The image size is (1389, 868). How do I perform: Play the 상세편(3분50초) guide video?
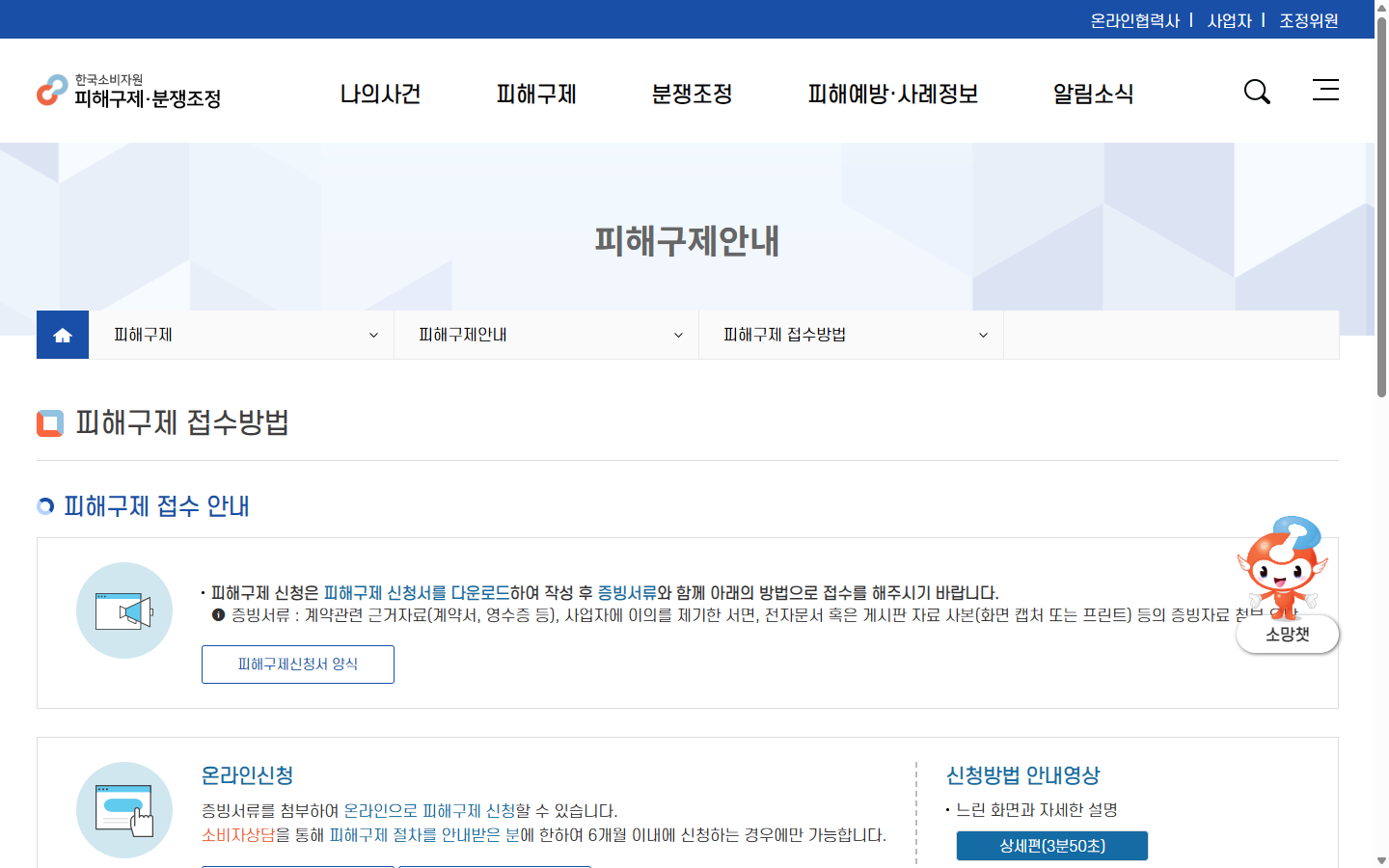pos(1052,846)
